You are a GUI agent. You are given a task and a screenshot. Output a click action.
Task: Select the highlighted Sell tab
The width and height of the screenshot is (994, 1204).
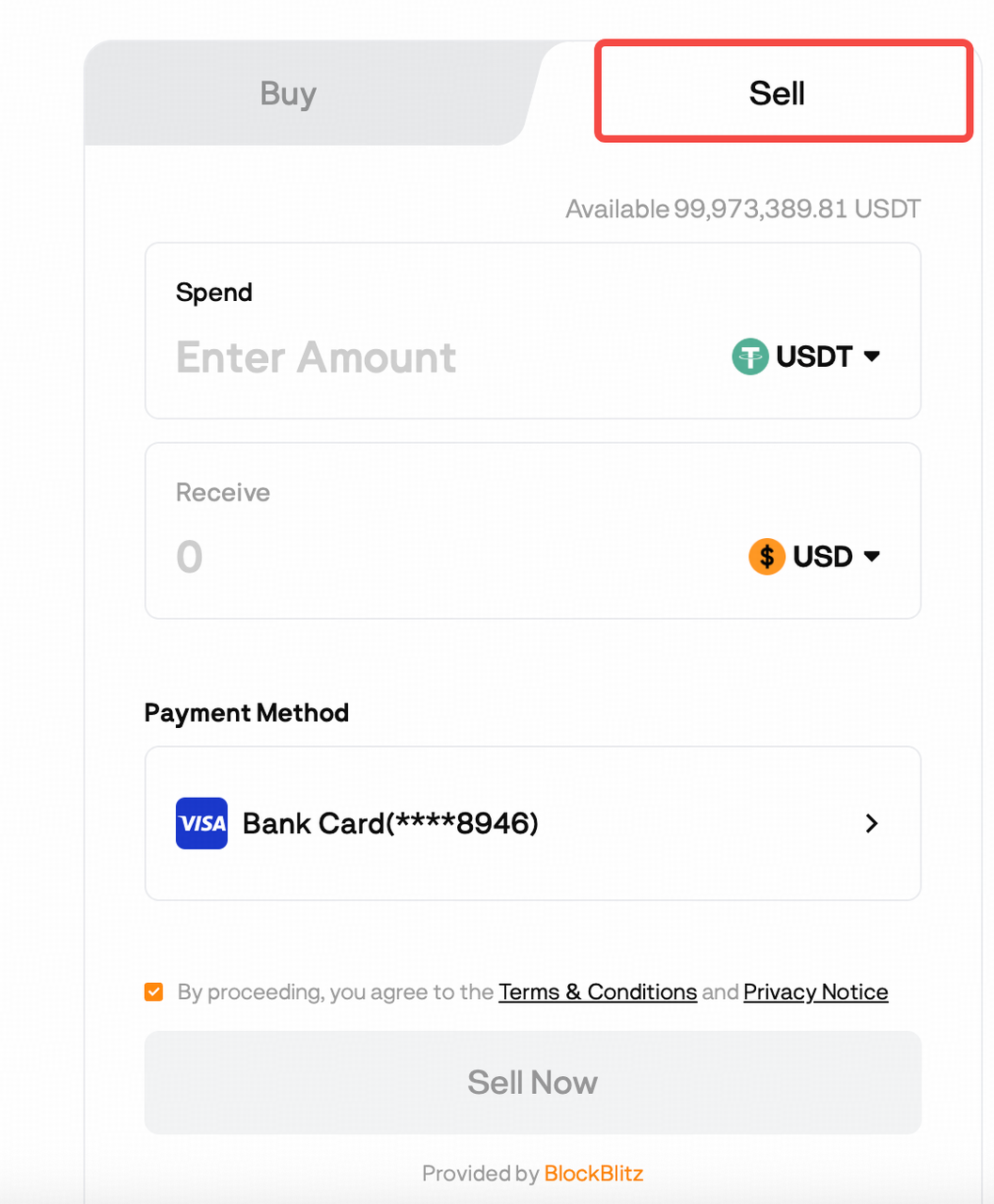pos(778,91)
